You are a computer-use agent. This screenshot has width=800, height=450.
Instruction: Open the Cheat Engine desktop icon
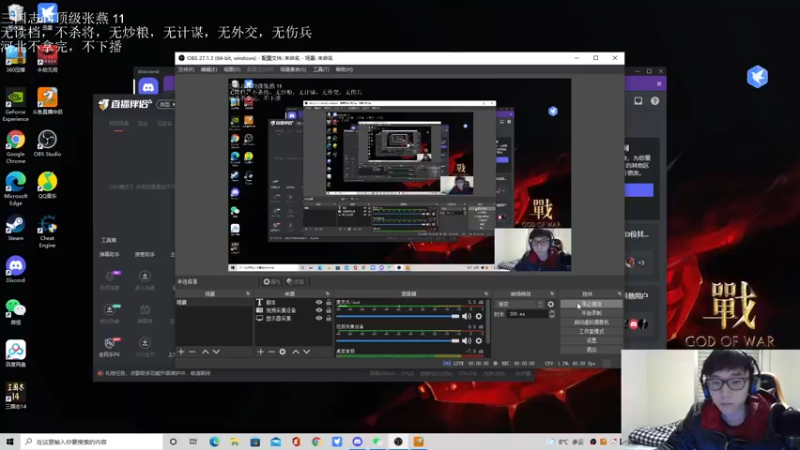(x=47, y=231)
